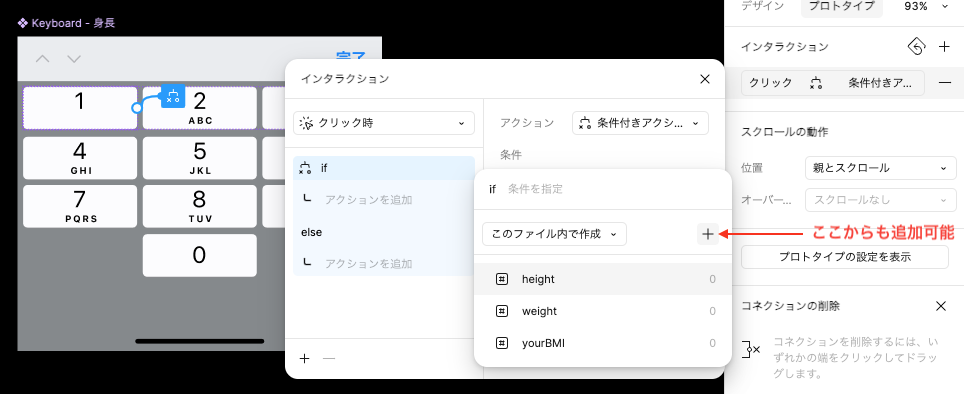Screen dimensions: 964x394
Task: Click the plus icon at the dialog bottom
Action: point(304,358)
